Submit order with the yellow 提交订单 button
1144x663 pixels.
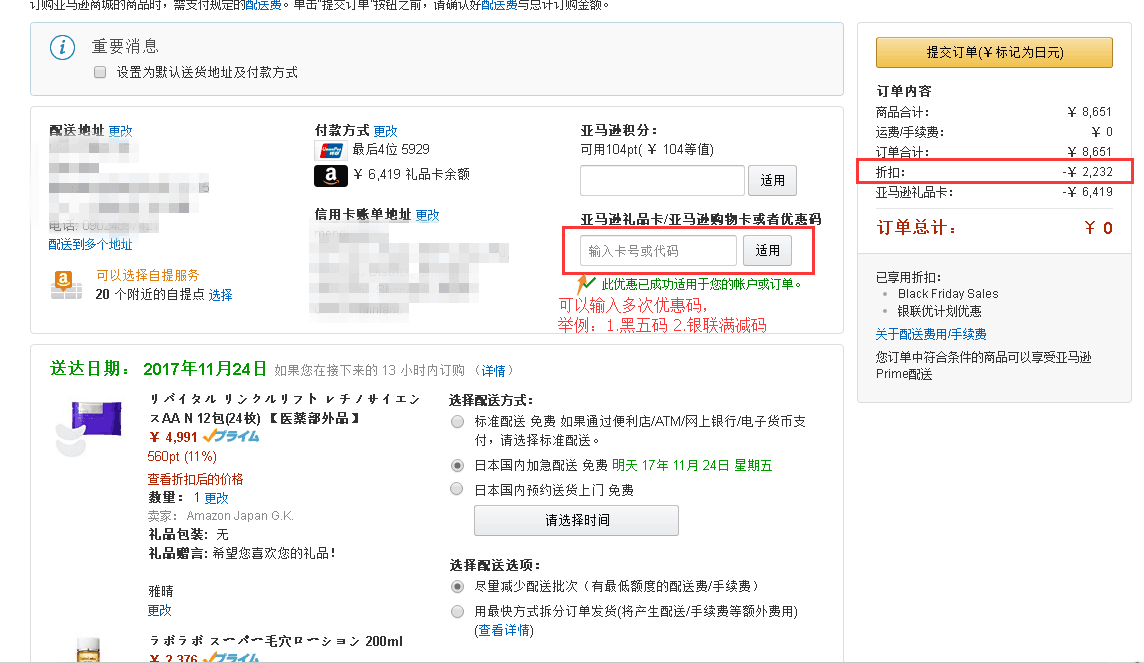point(994,53)
